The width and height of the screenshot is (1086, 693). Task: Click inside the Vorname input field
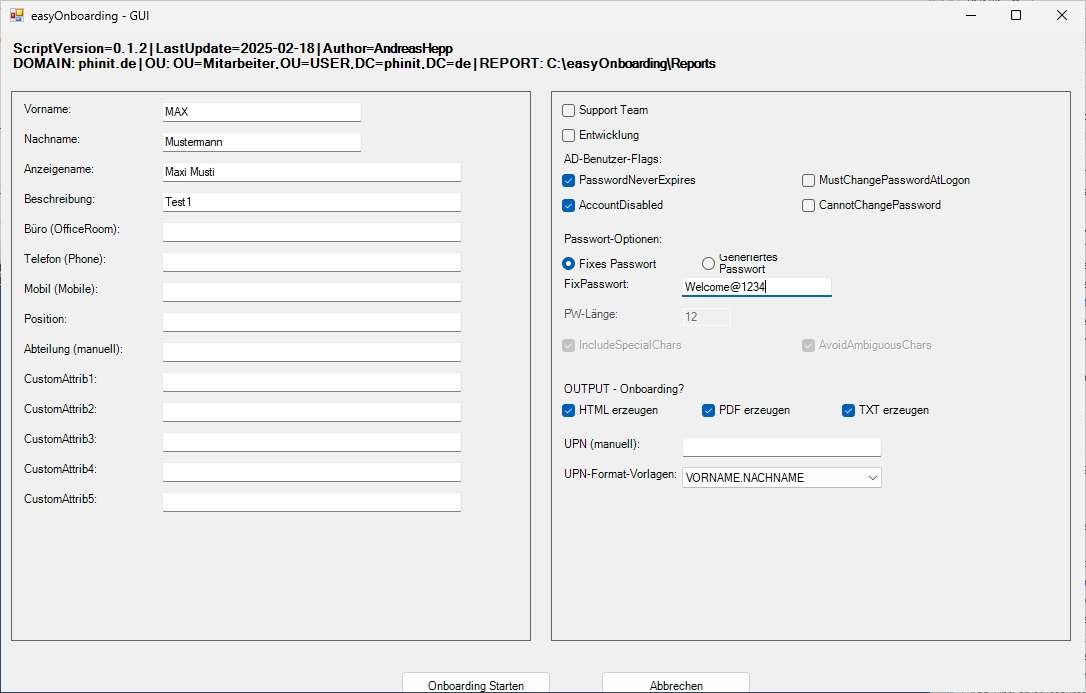260,112
